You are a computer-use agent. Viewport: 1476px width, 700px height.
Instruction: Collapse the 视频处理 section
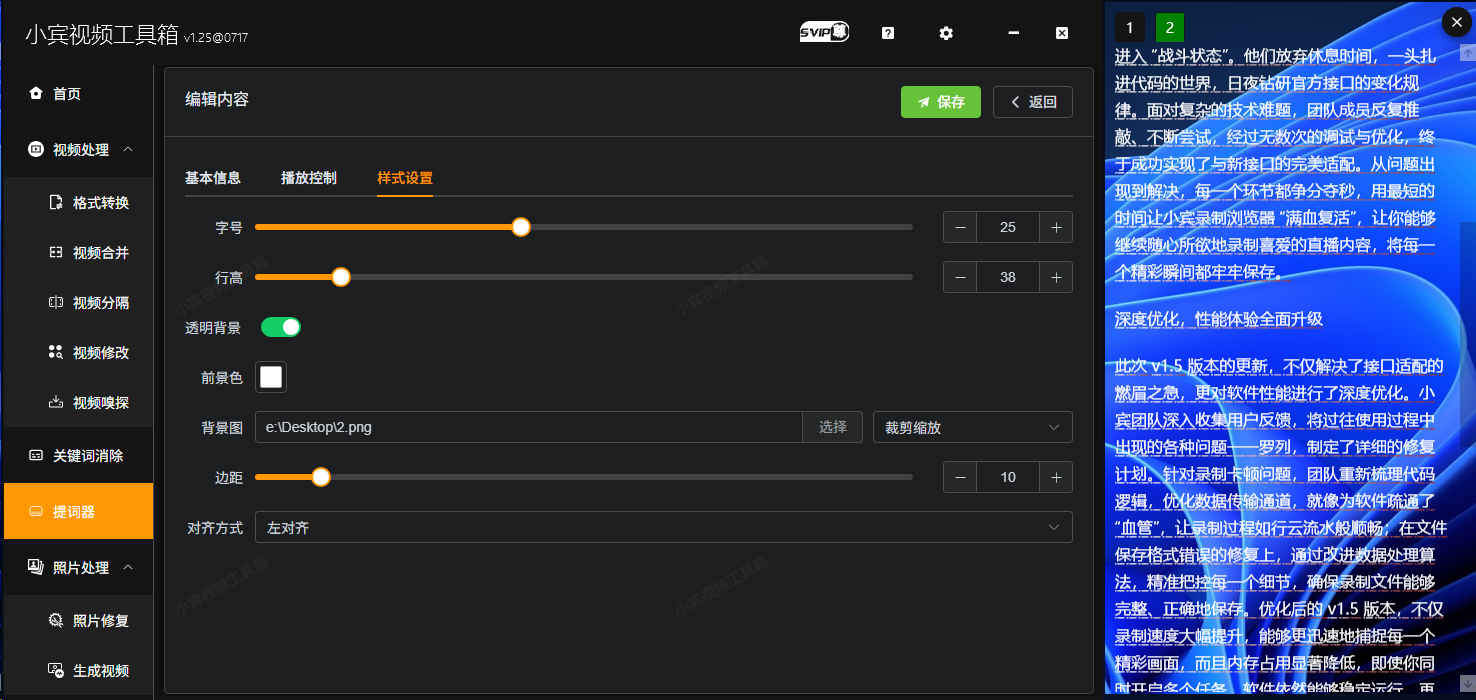[x=77, y=149]
